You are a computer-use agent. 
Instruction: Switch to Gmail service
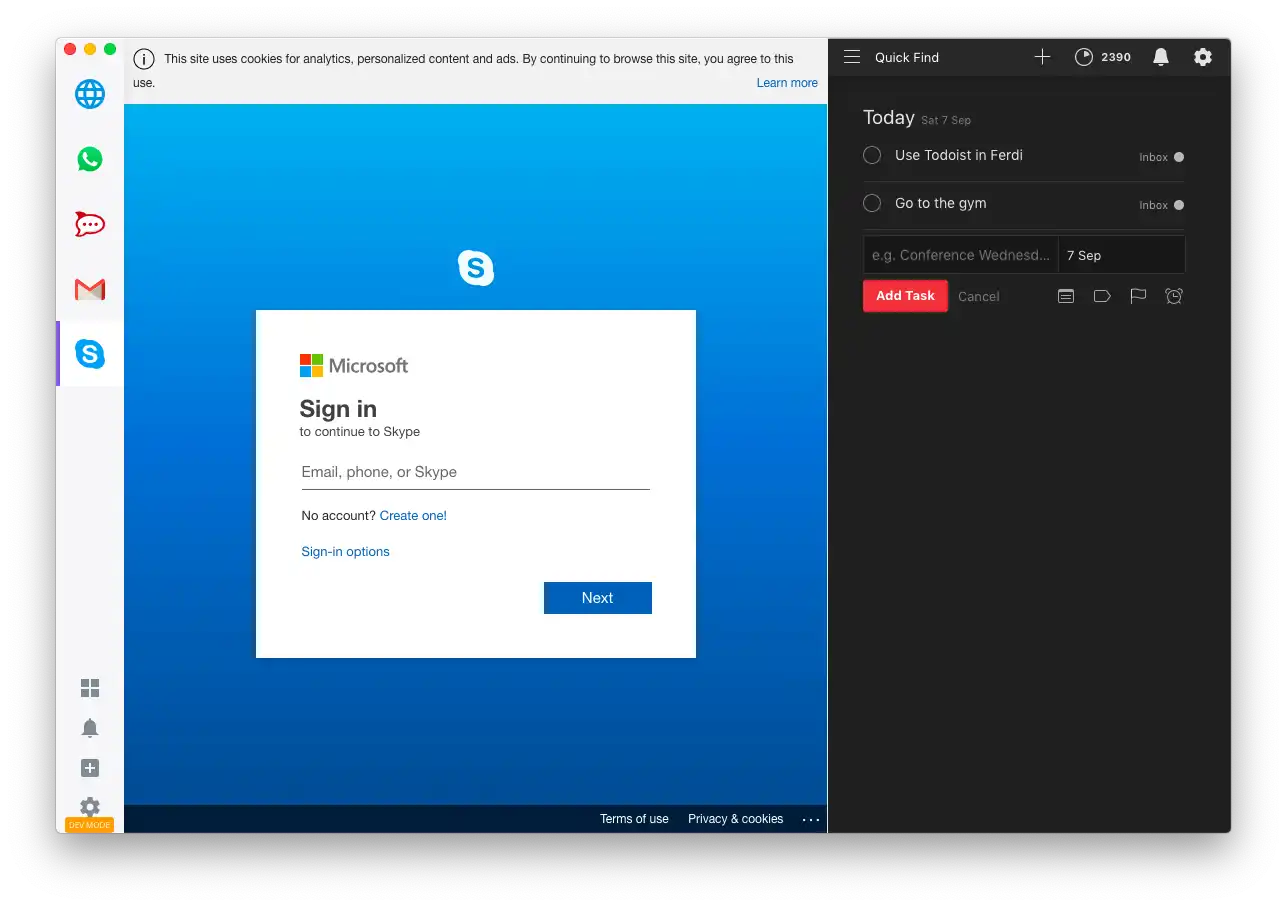90,289
